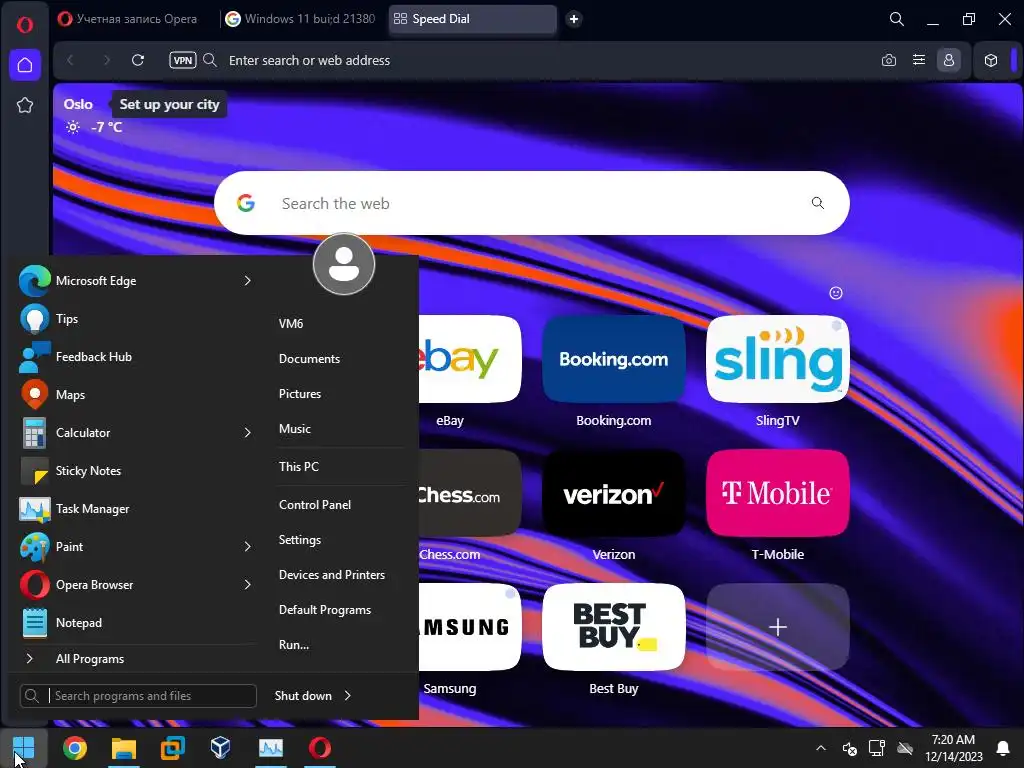Open the eBay speed dial tile
The height and width of the screenshot is (768, 1024).
tap(470, 359)
